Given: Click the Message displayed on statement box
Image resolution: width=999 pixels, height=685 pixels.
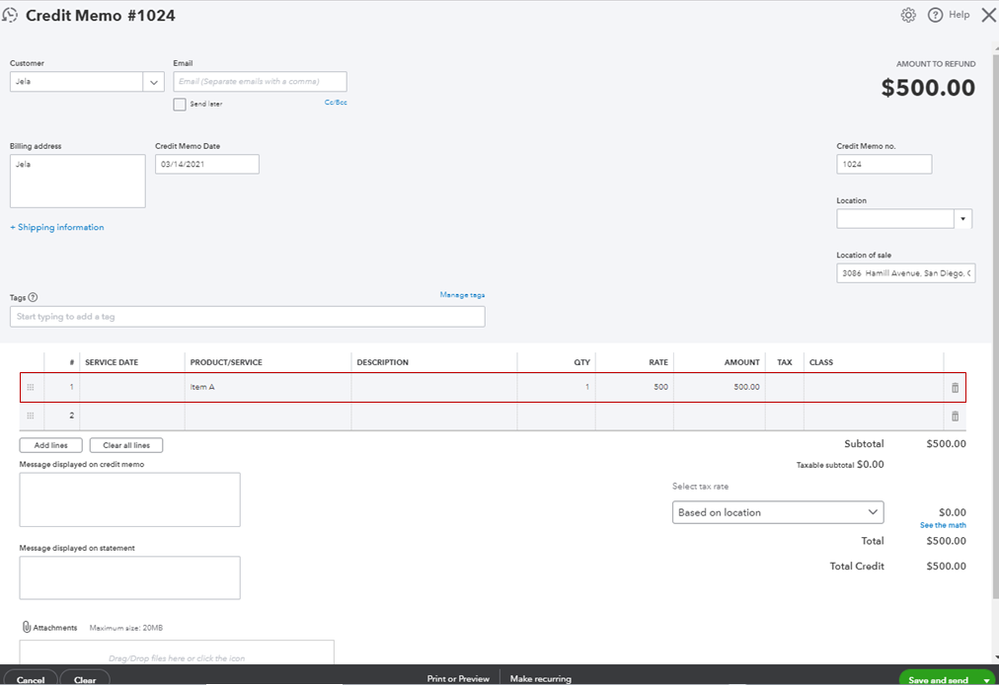Looking at the screenshot, I should [x=130, y=578].
